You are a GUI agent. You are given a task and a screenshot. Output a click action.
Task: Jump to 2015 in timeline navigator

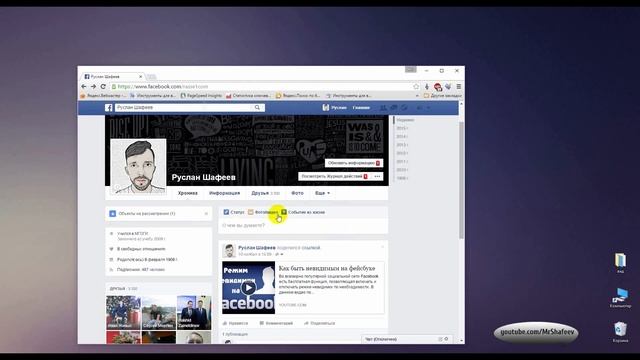coord(402,128)
